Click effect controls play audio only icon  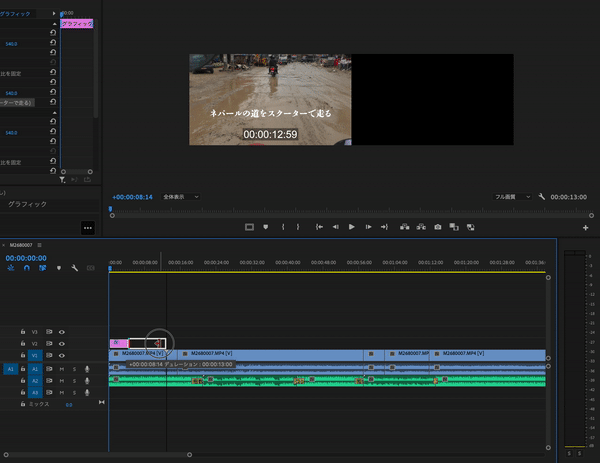tap(74, 180)
